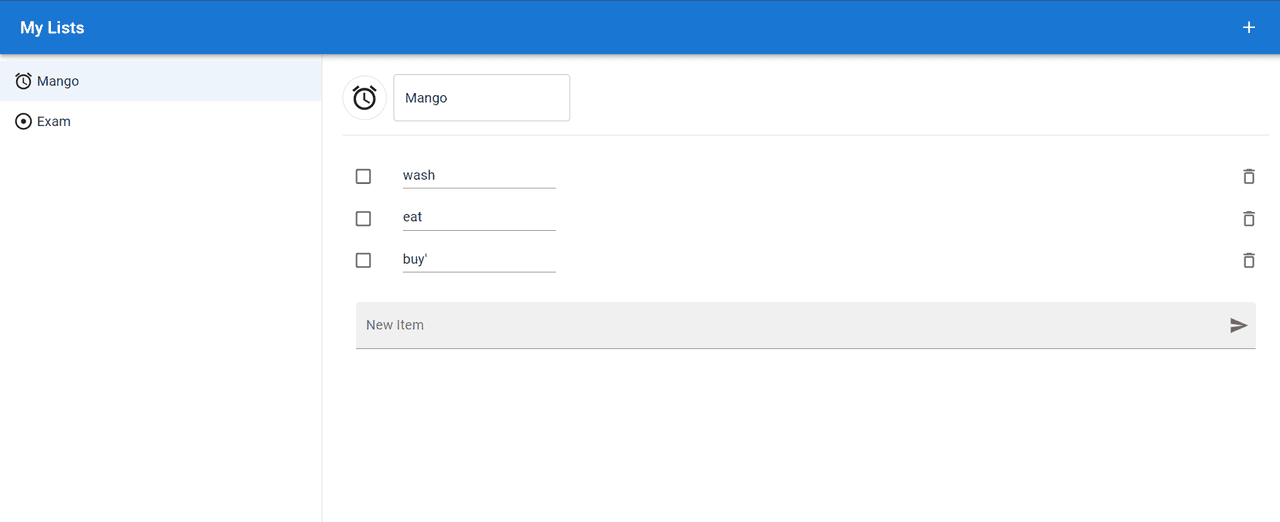Select the Mango list in sidebar
Image resolution: width=1280 pixels, height=522 pixels.
coord(58,81)
